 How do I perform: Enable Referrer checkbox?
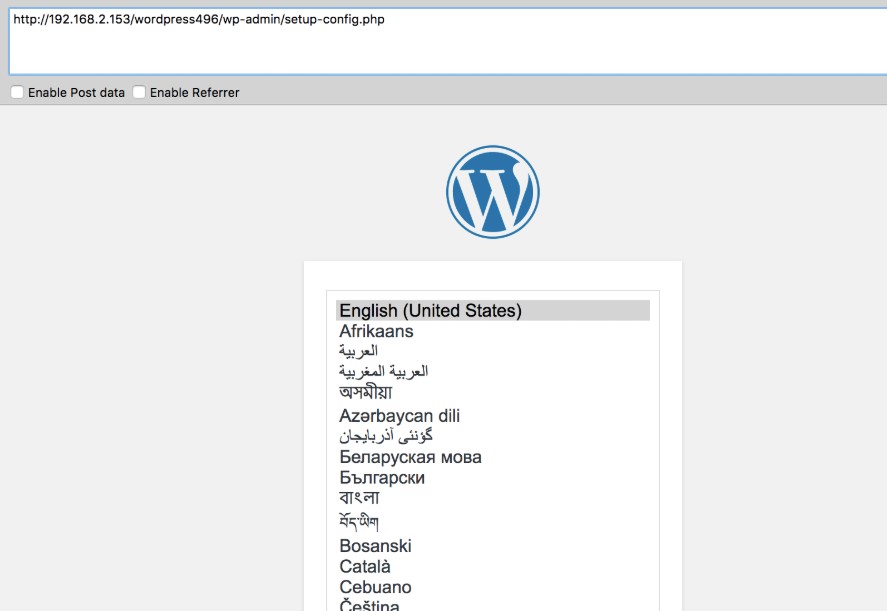(x=139, y=92)
